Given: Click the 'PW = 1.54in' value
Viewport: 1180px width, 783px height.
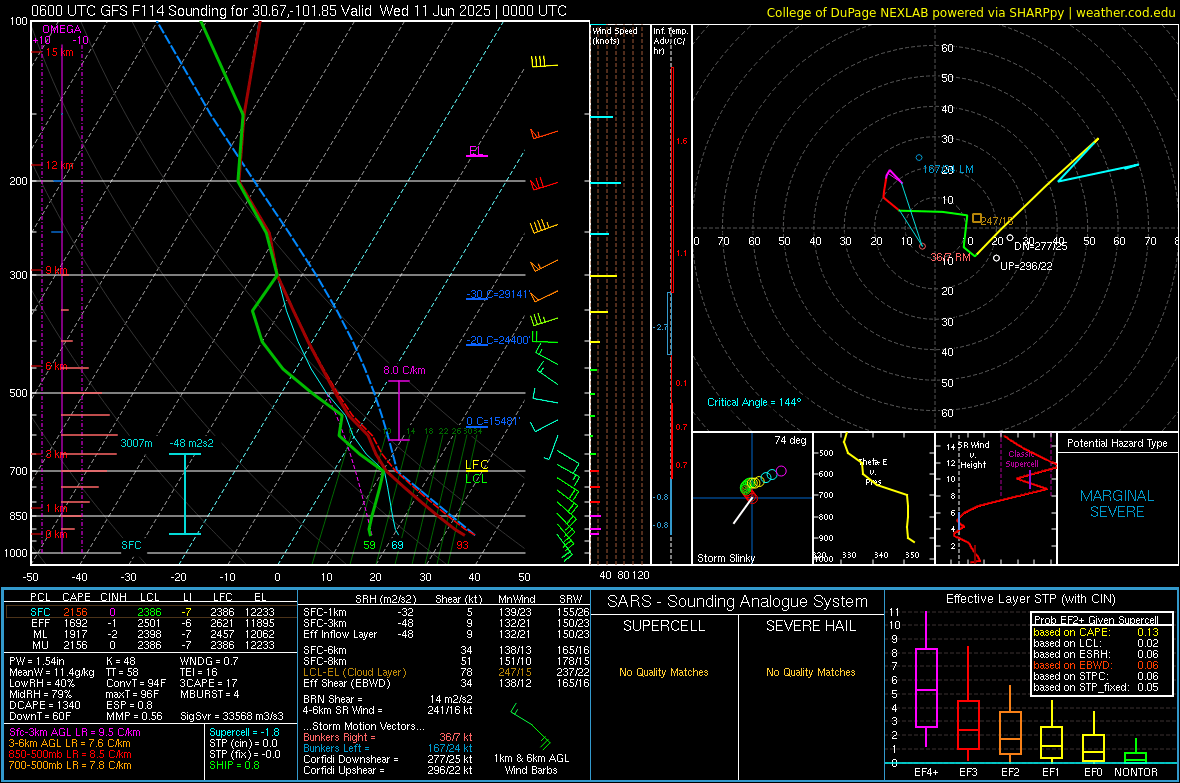Looking at the screenshot, I should 37,661.
